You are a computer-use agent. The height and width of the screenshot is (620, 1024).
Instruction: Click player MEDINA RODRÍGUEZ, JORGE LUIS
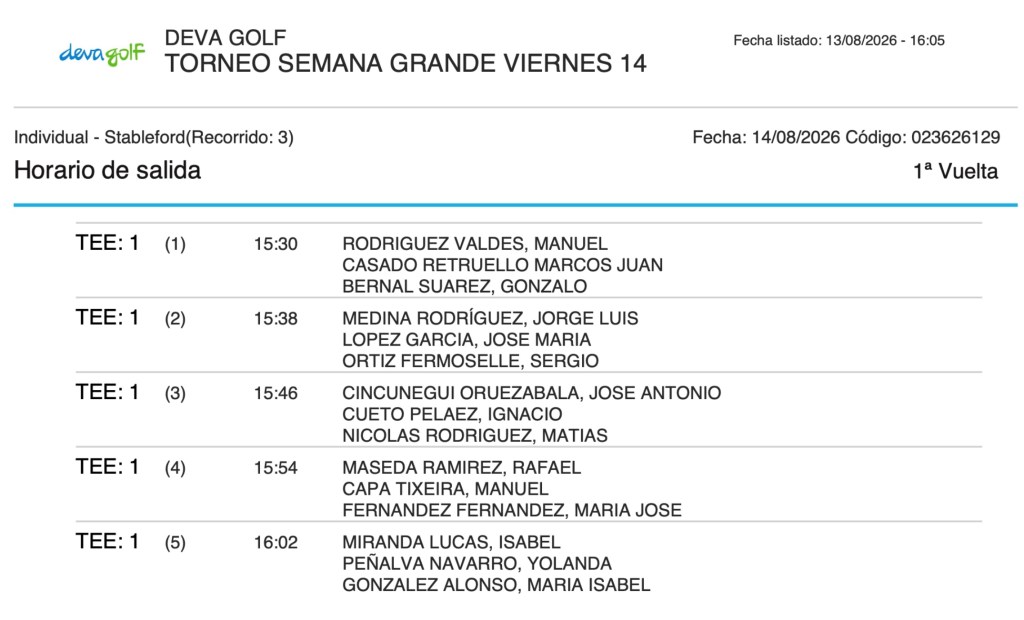[490, 318]
